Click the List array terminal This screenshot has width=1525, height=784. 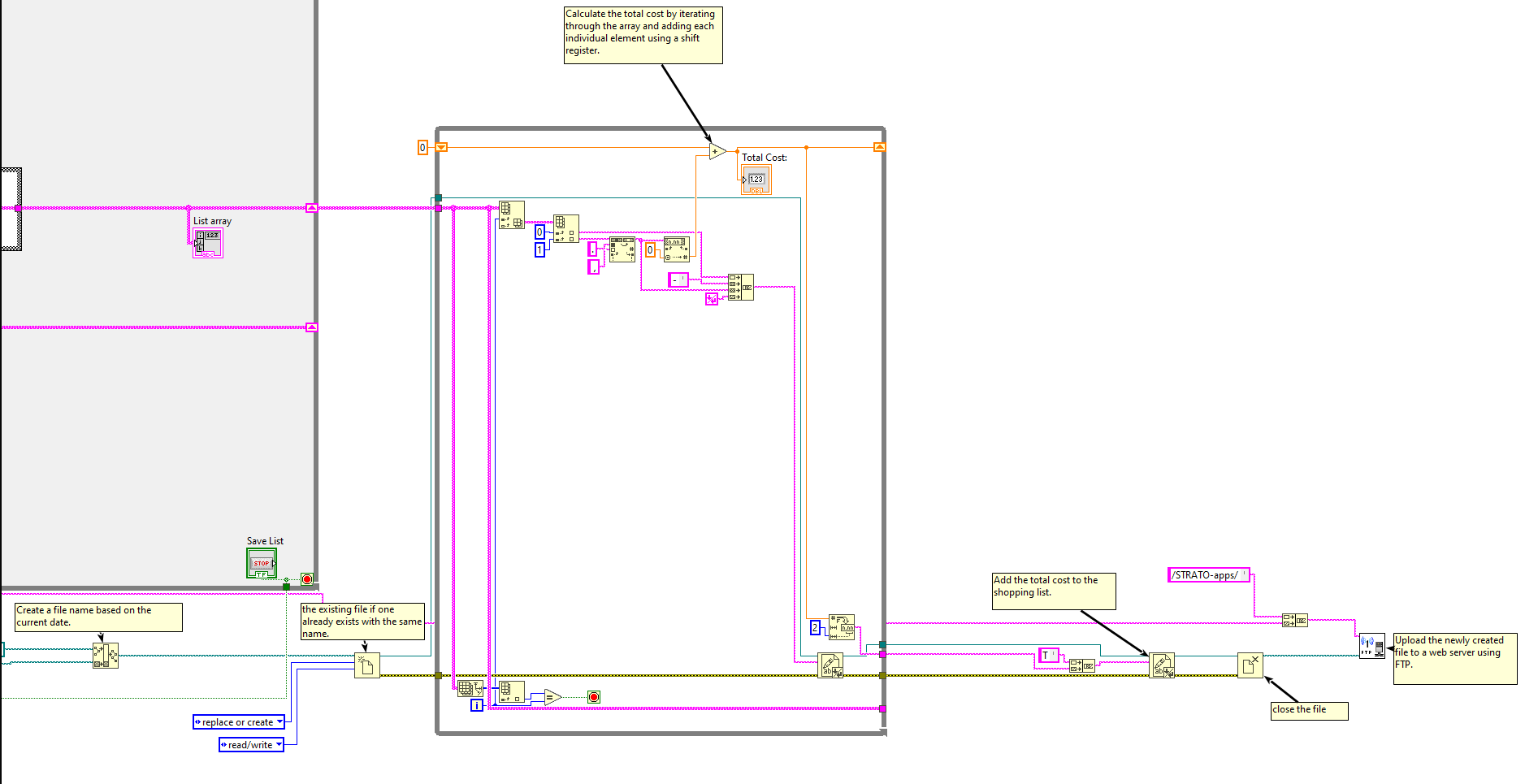(x=207, y=243)
